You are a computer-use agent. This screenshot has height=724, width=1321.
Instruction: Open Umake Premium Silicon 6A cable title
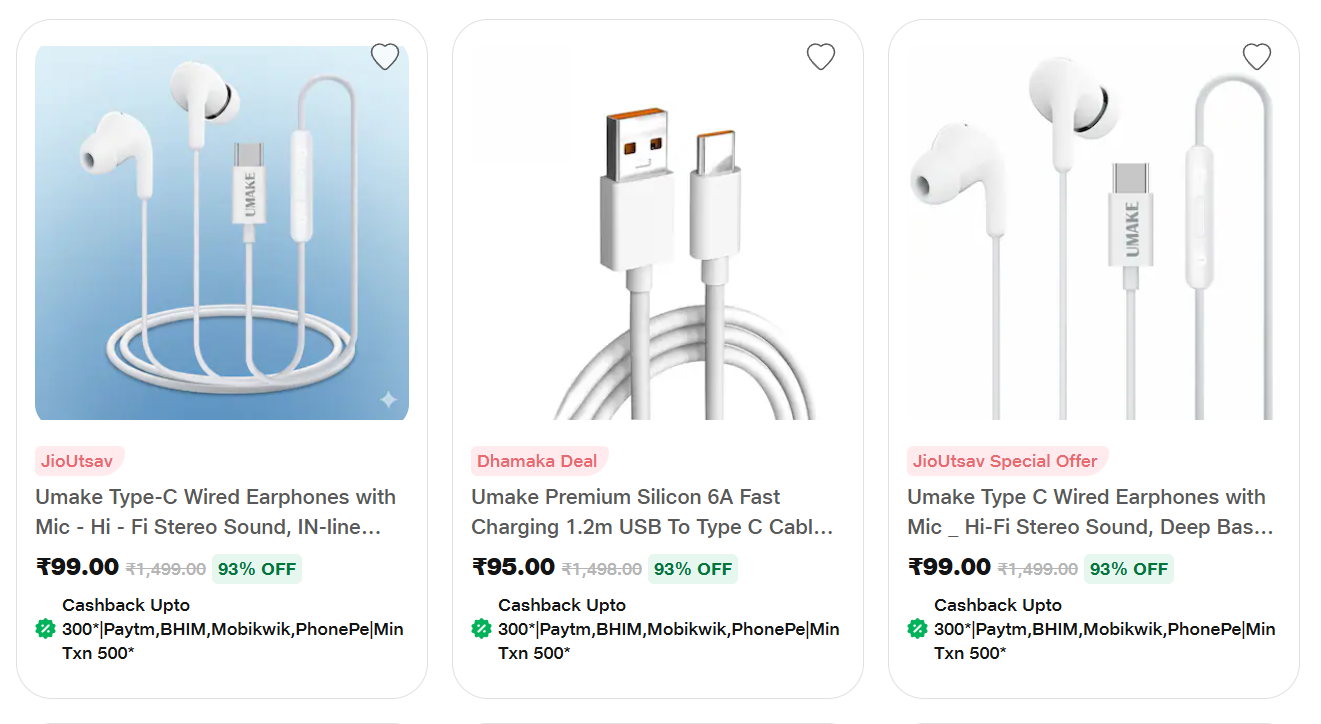click(x=652, y=511)
